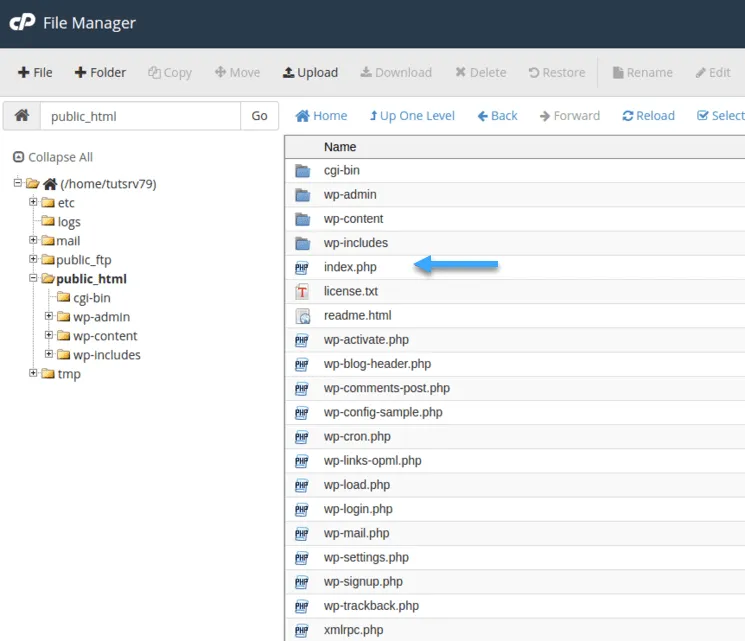Select cgi-bin in the folder tree
This screenshot has height=641, width=745.
92,298
